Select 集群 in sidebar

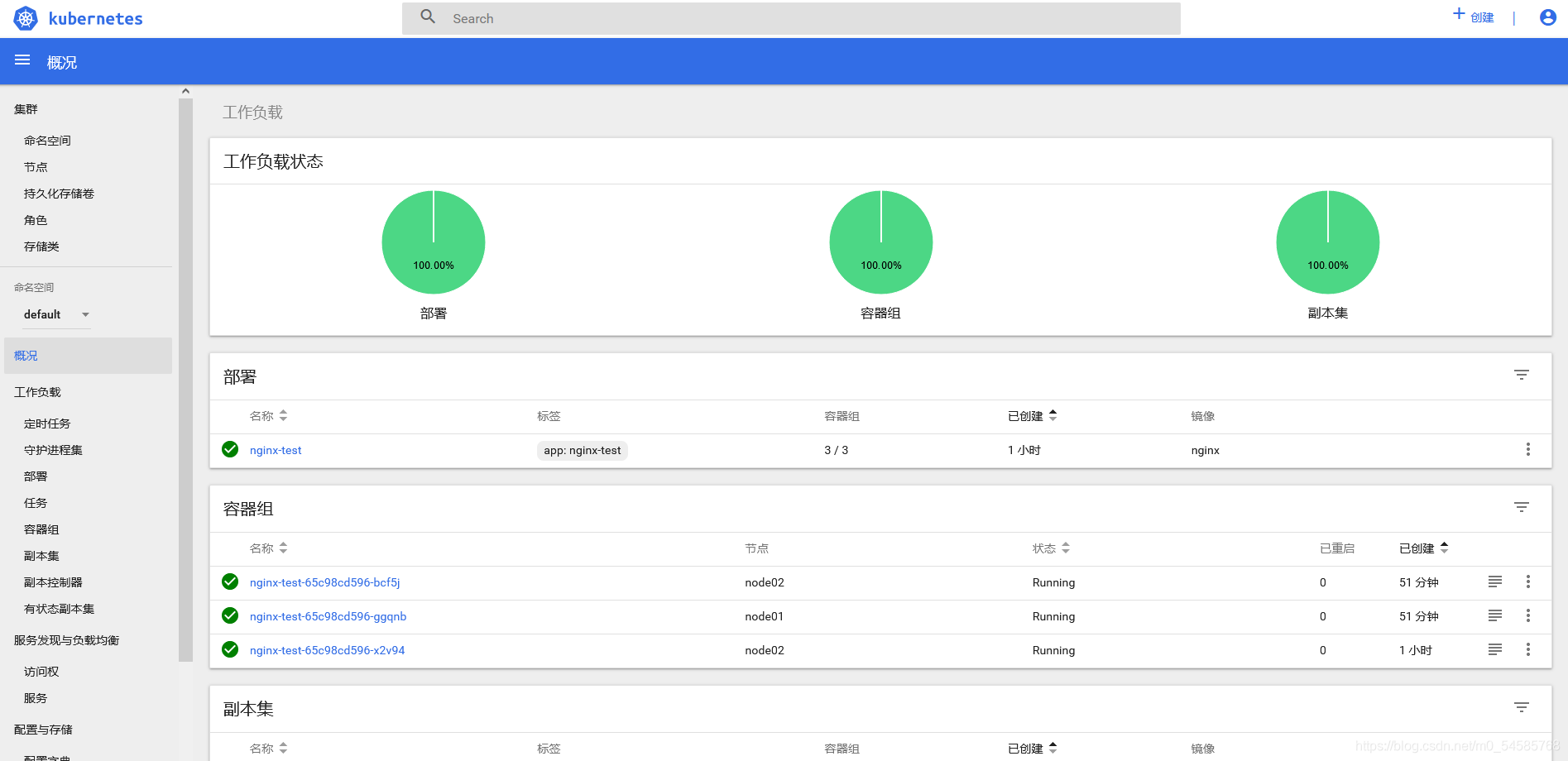[26, 109]
